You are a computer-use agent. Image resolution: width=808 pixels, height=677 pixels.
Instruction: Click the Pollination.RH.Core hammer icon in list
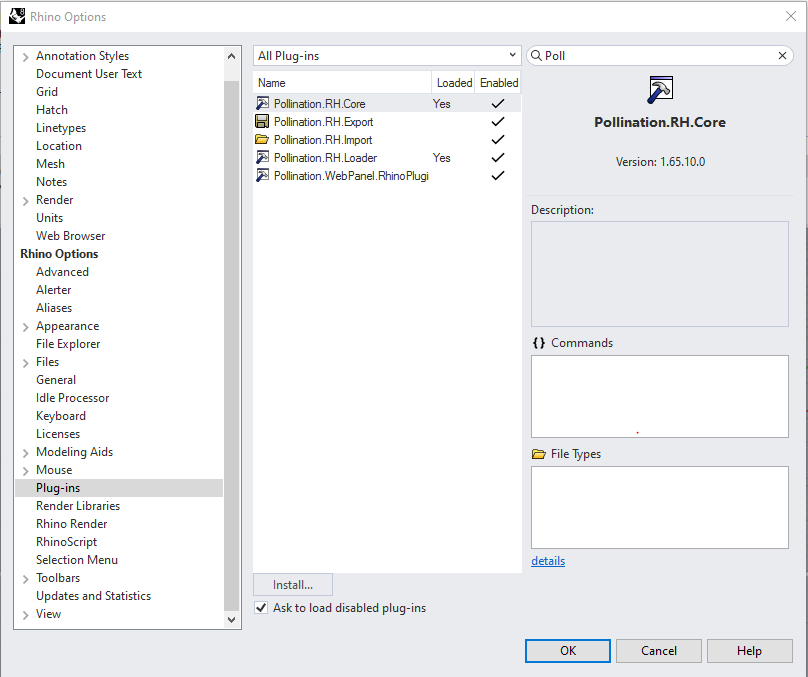(x=262, y=104)
